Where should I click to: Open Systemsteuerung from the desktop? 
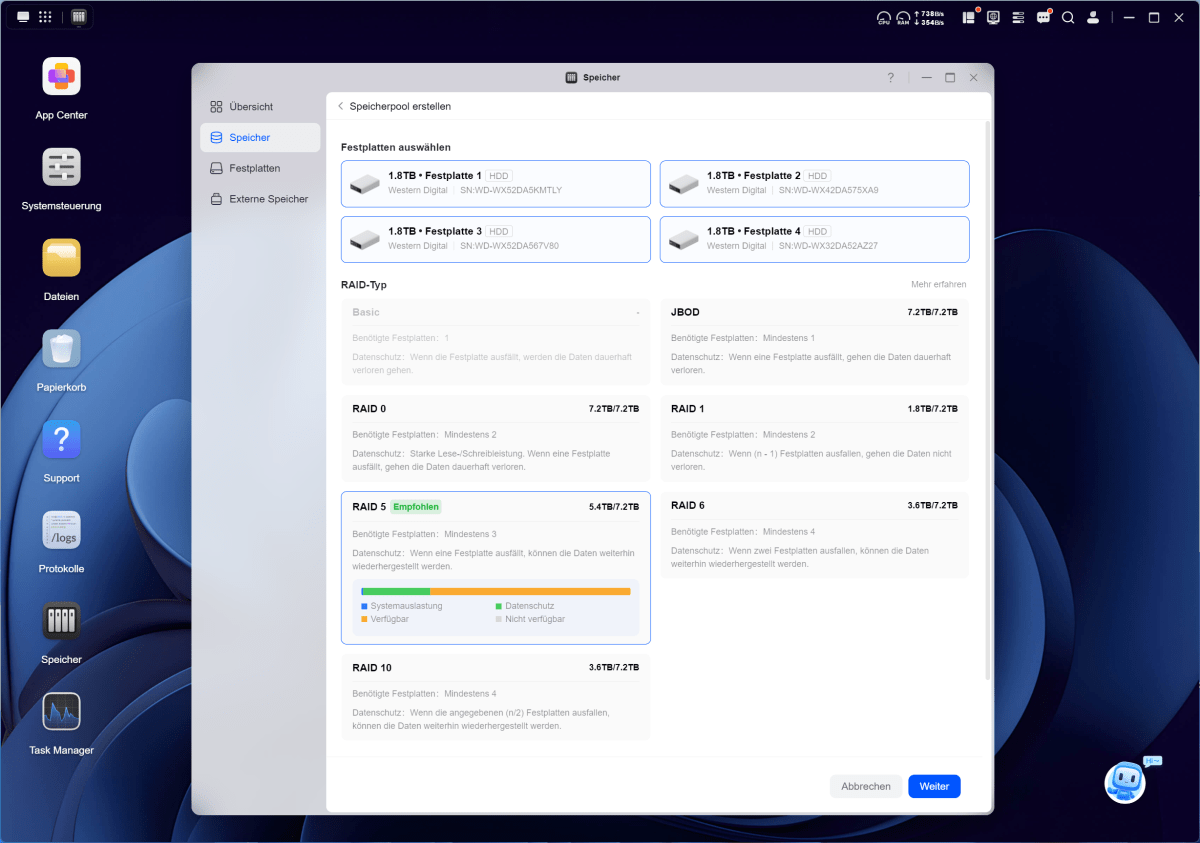tap(61, 167)
